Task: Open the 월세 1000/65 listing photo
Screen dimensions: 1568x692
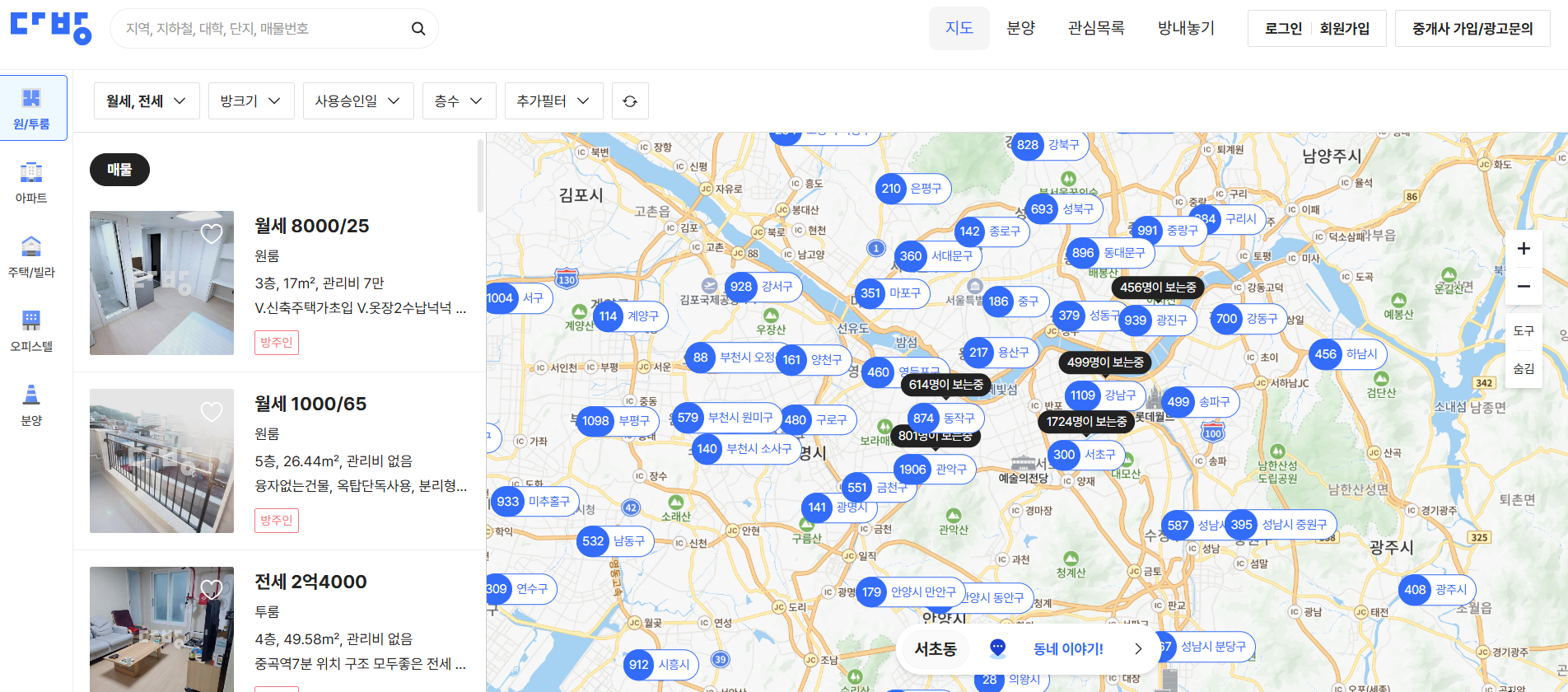Action: (161, 461)
